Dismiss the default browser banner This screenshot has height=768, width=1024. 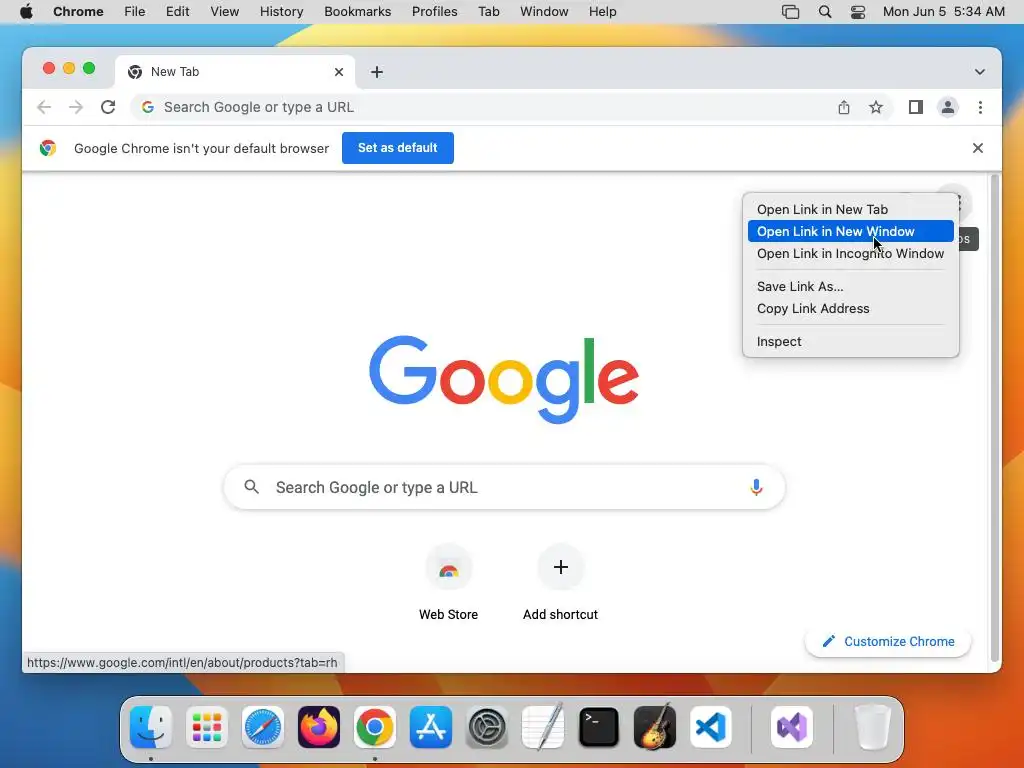pyautogui.click(x=978, y=148)
